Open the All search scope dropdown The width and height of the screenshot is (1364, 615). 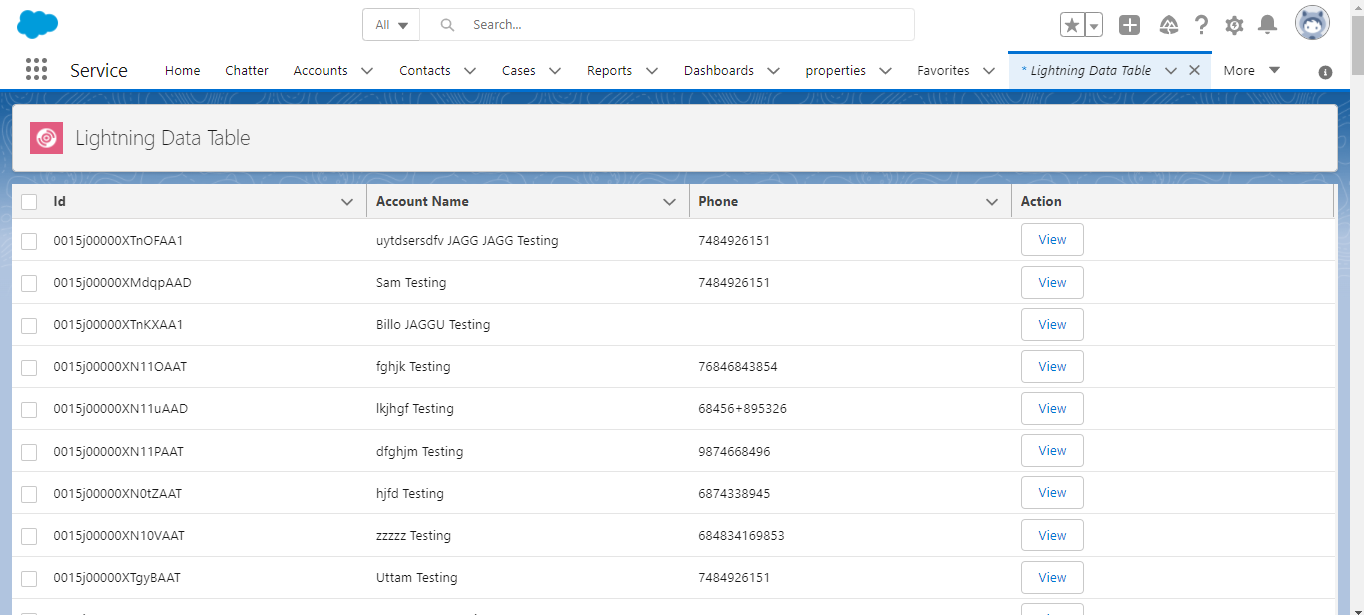390,24
